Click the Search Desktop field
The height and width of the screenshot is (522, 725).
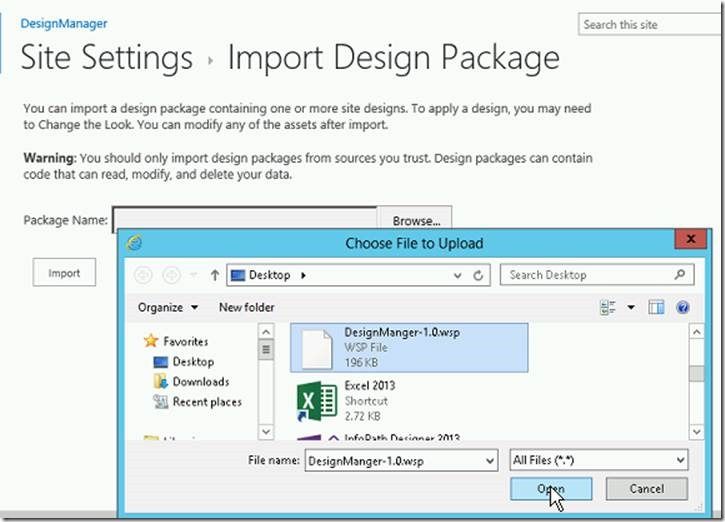click(597, 275)
